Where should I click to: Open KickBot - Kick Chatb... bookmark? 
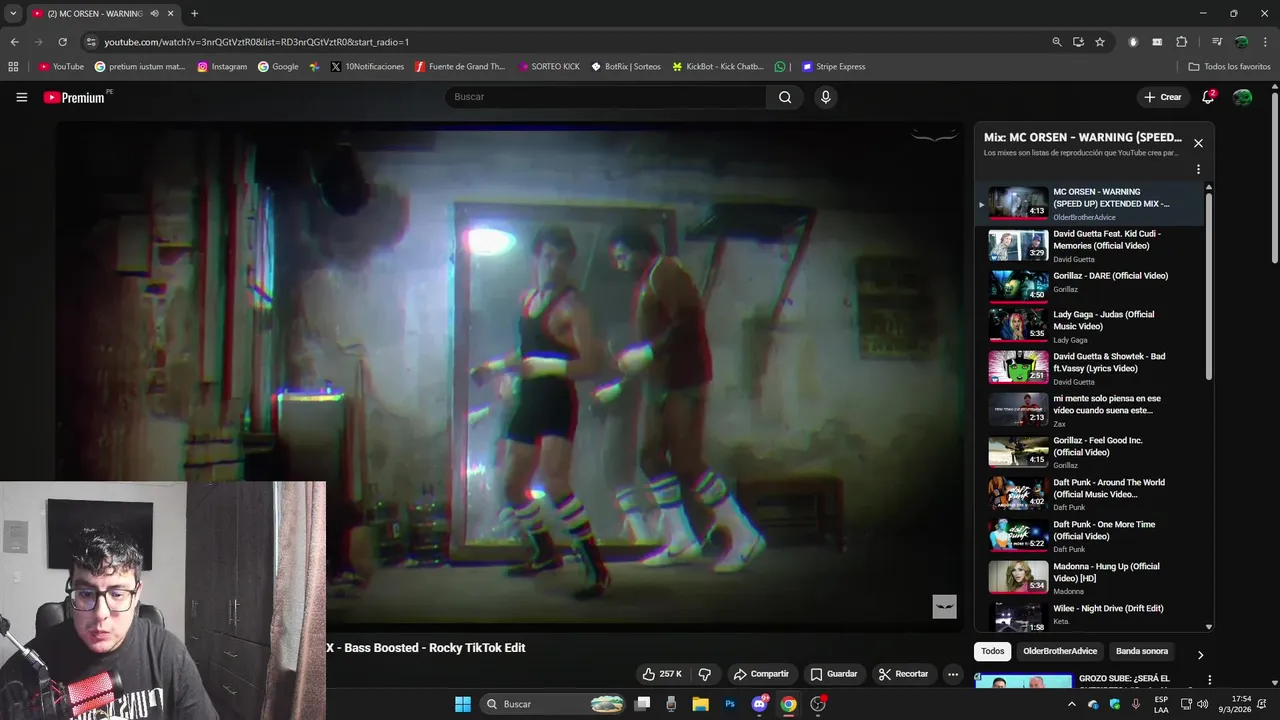point(718,67)
